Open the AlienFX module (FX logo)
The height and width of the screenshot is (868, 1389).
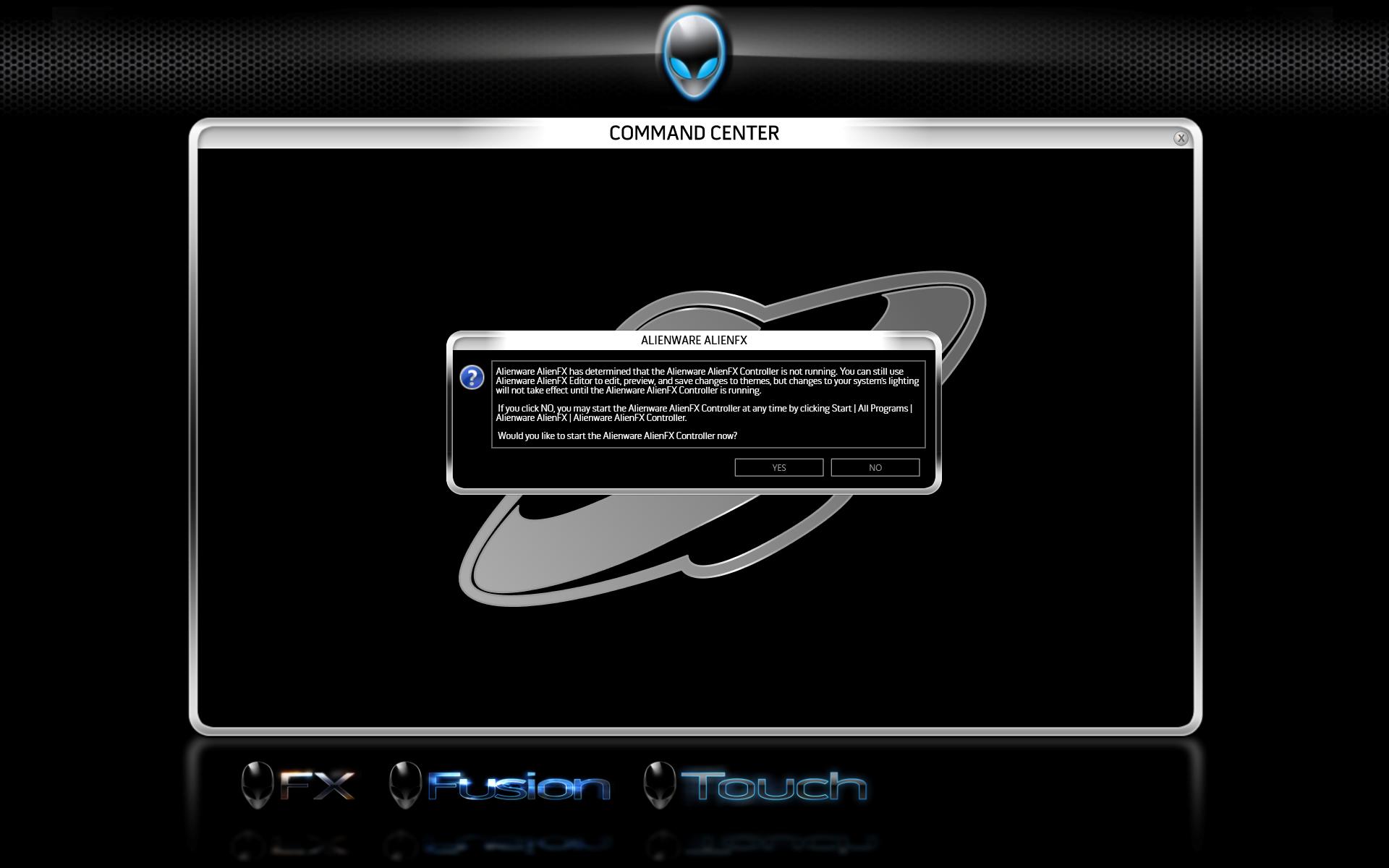click(298, 785)
